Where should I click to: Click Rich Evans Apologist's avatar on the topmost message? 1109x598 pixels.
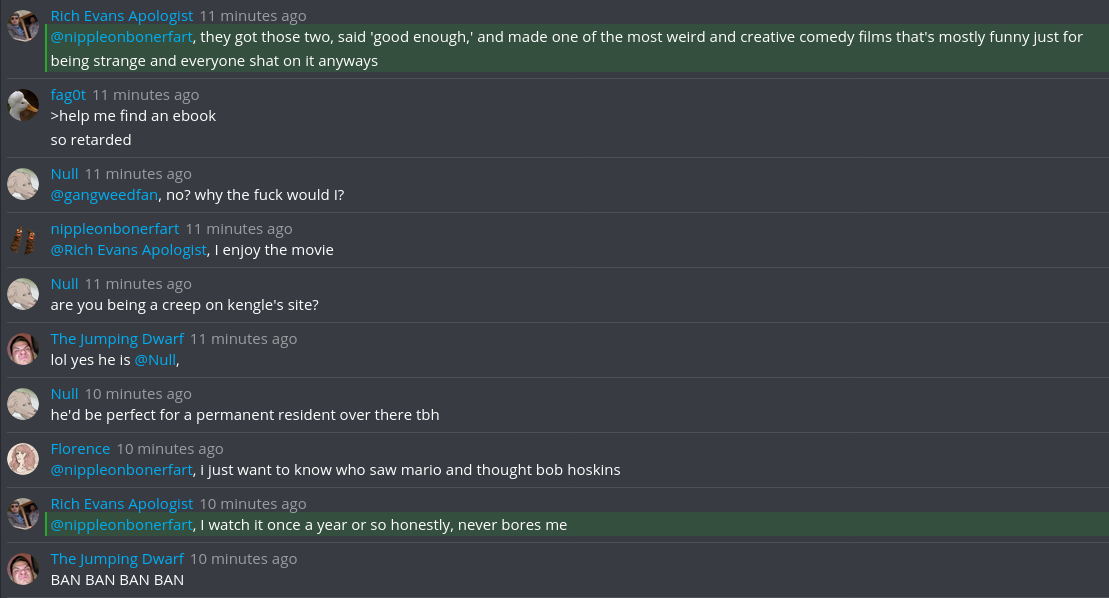(23, 26)
